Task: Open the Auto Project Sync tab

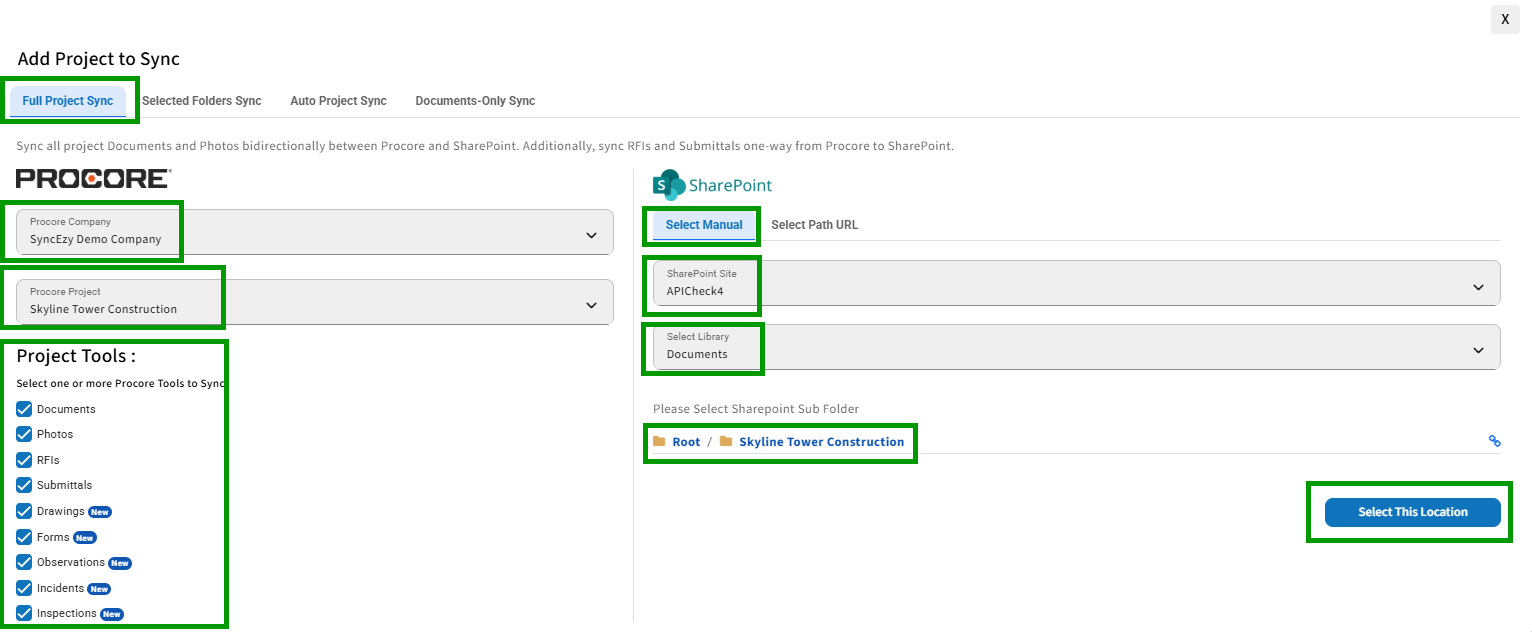Action: click(x=338, y=101)
